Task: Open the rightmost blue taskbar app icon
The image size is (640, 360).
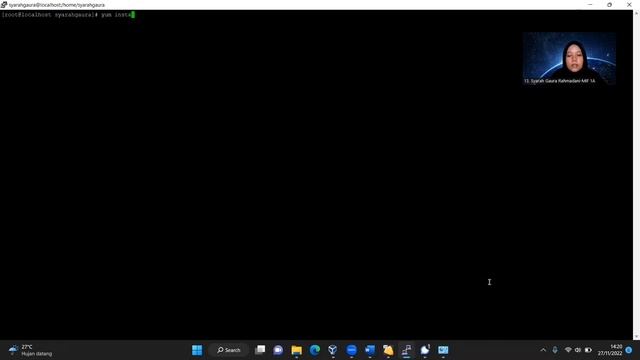Action: [x=443, y=350]
